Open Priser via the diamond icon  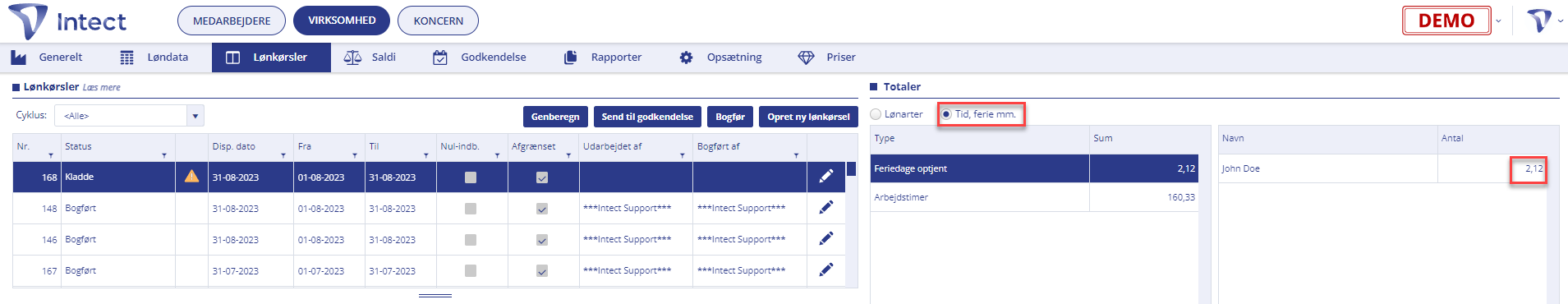[806, 58]
